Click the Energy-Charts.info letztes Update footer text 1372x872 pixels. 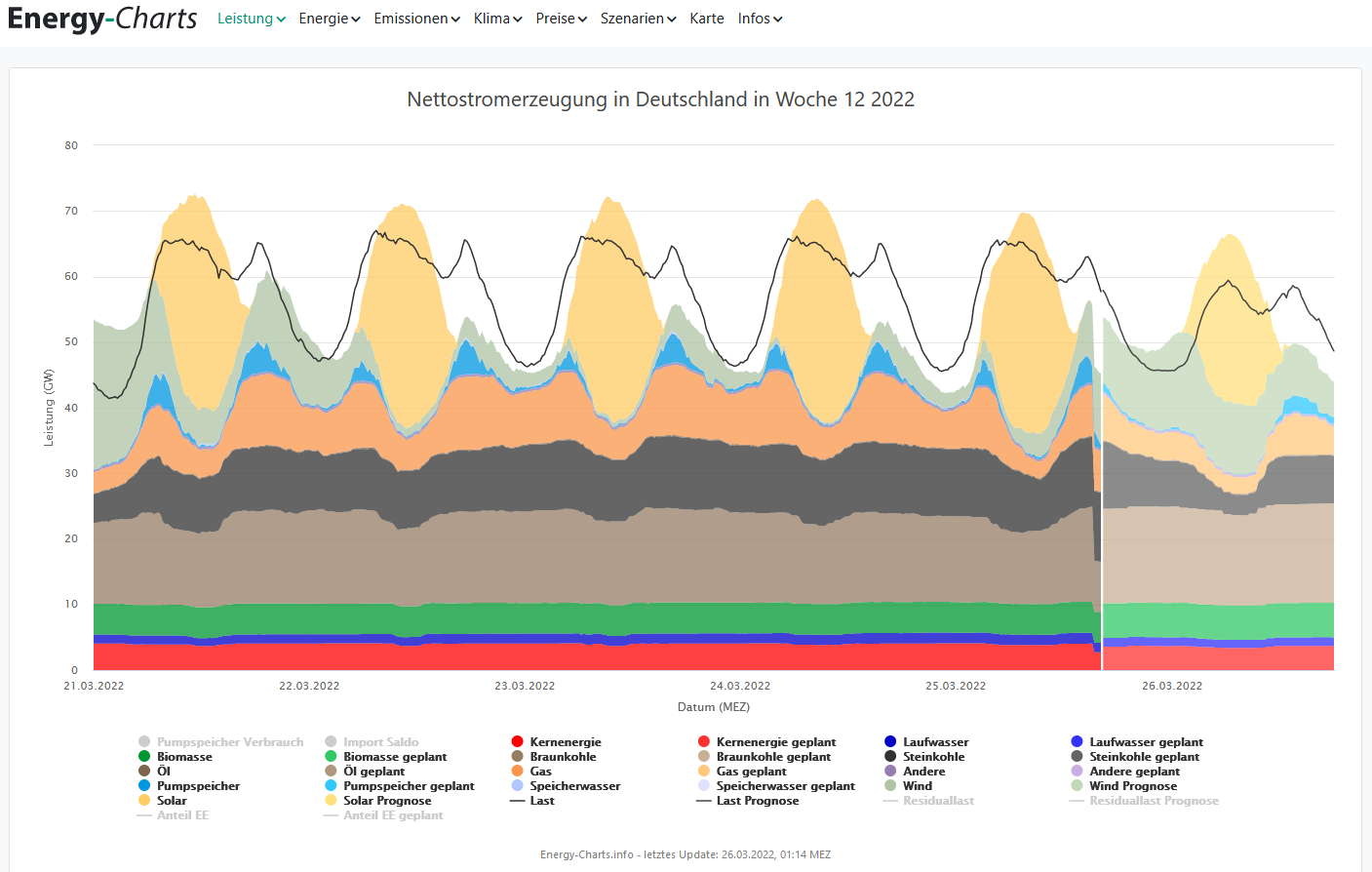pos(686,854)
